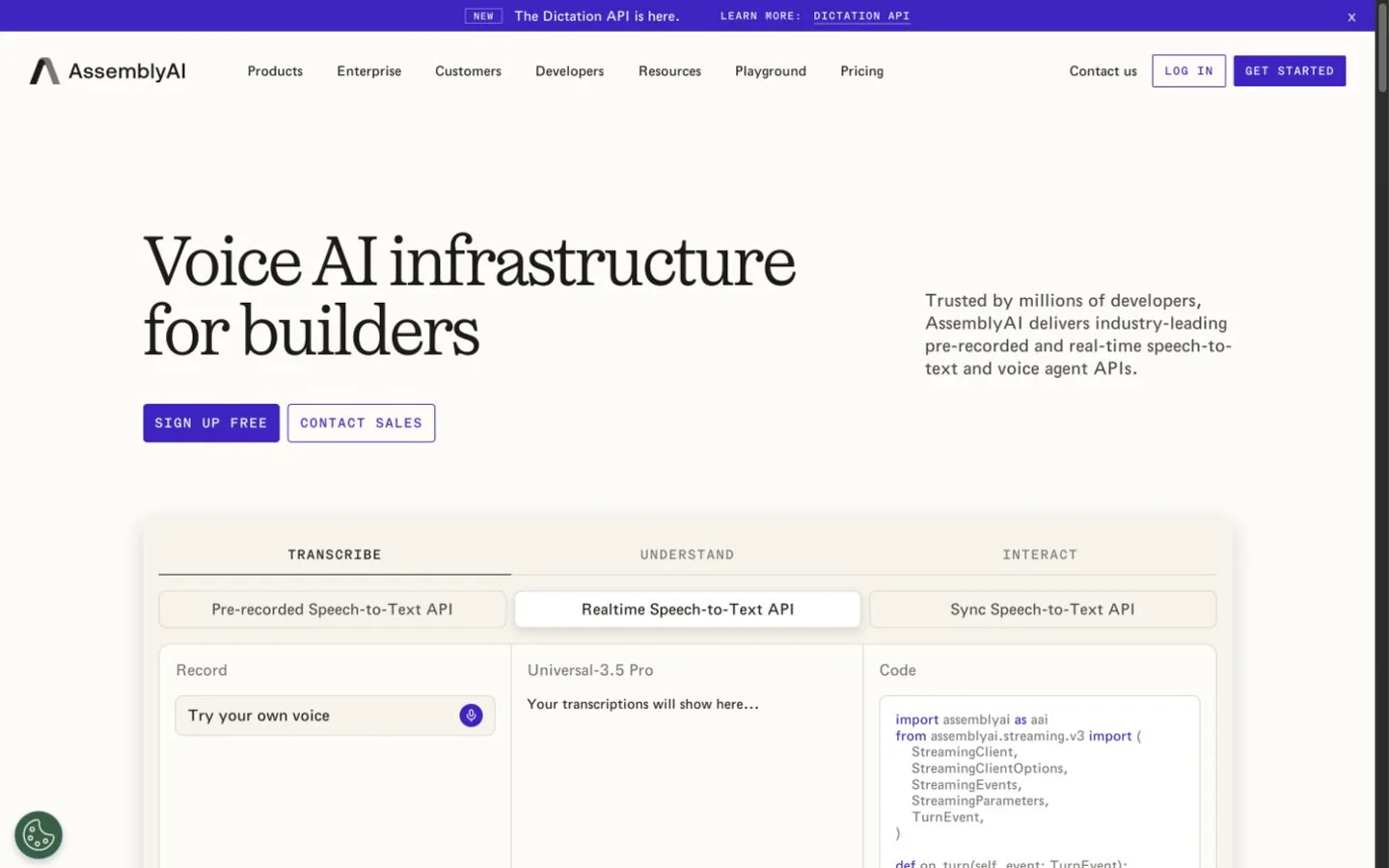The width and height of the screenshot is (1389, 868).
Task: Switch to the TRANSCRIBE tab
Action: (335, 555)
